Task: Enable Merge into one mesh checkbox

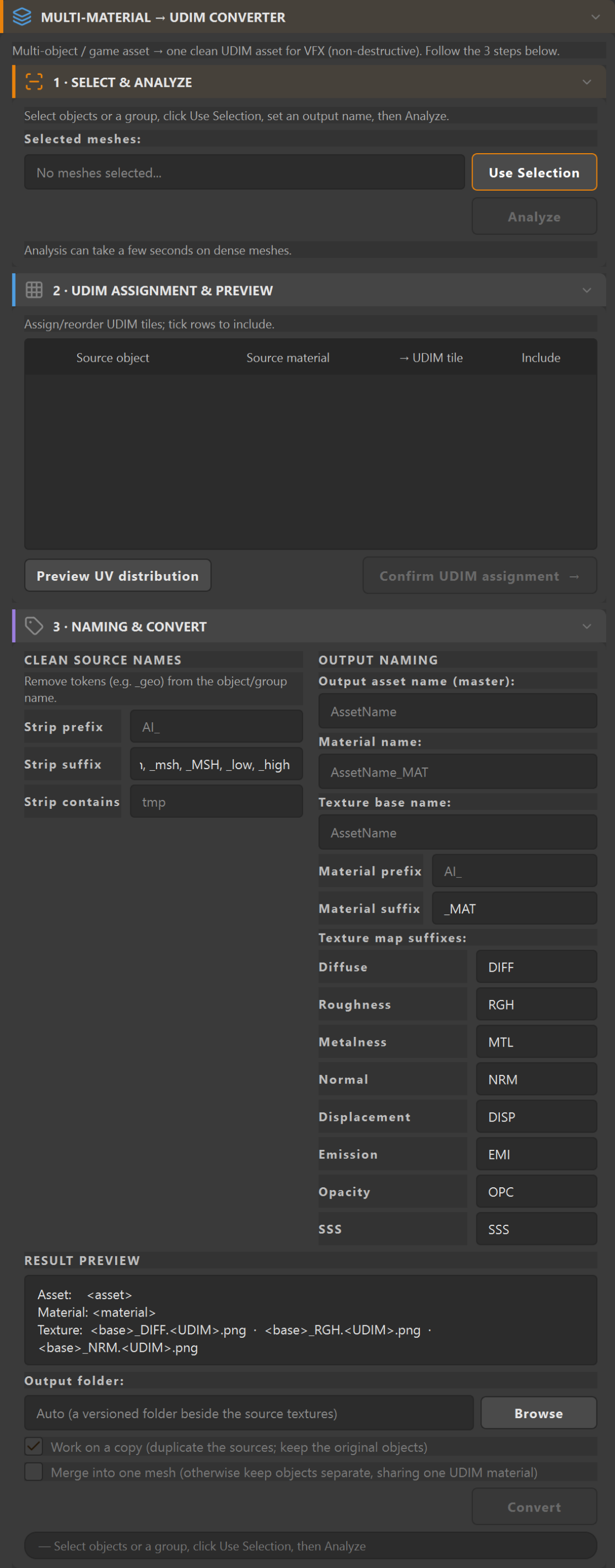Action: 34,1472
